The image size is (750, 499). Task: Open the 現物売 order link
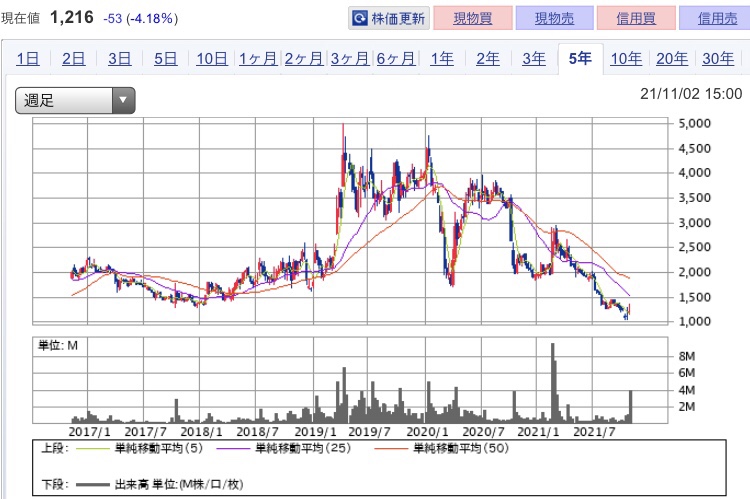point(554,18)
